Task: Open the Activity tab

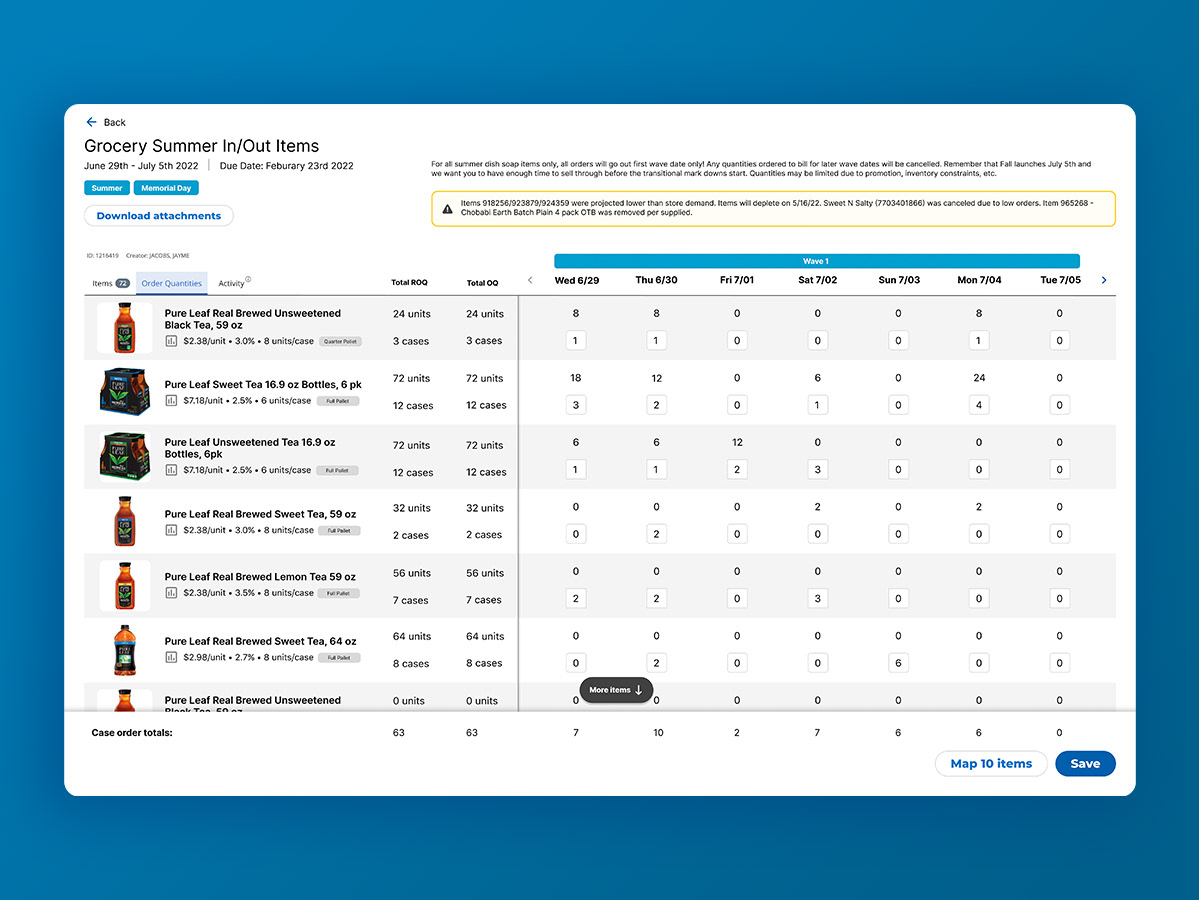Action: 232,283
